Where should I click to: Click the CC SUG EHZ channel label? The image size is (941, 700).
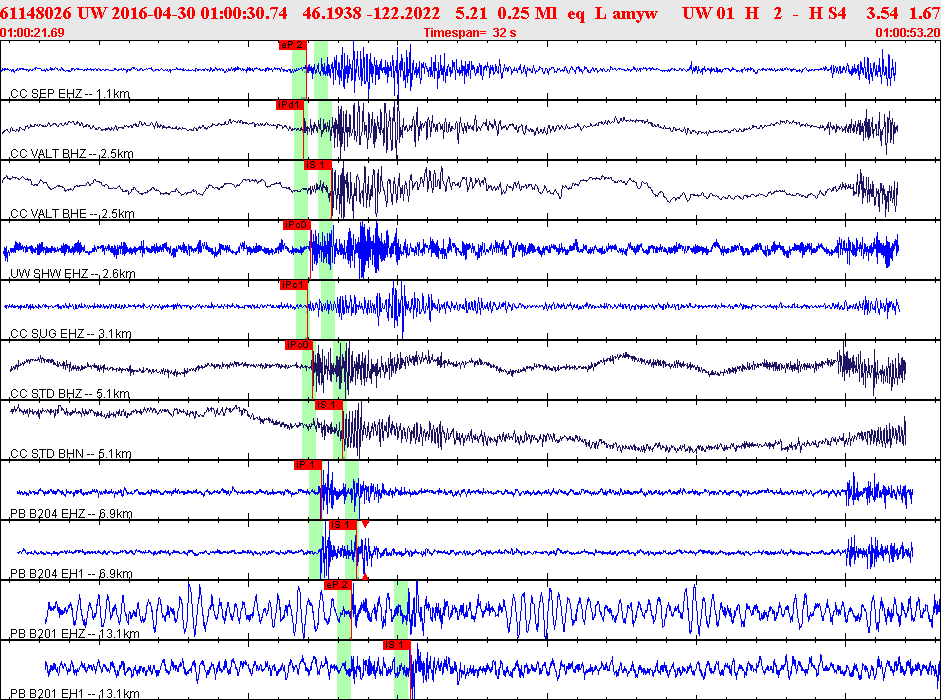[70, 334]
